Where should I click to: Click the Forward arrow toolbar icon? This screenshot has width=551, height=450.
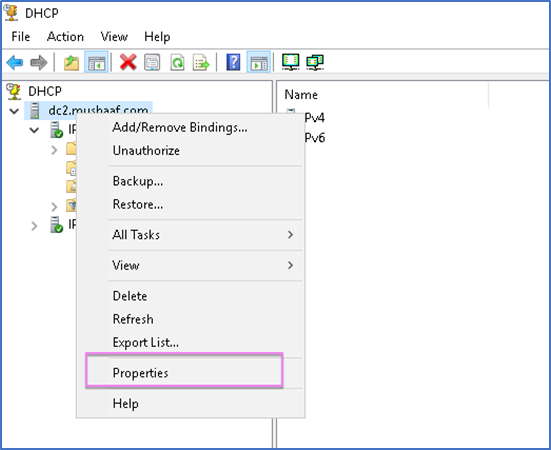coord(39,63)
